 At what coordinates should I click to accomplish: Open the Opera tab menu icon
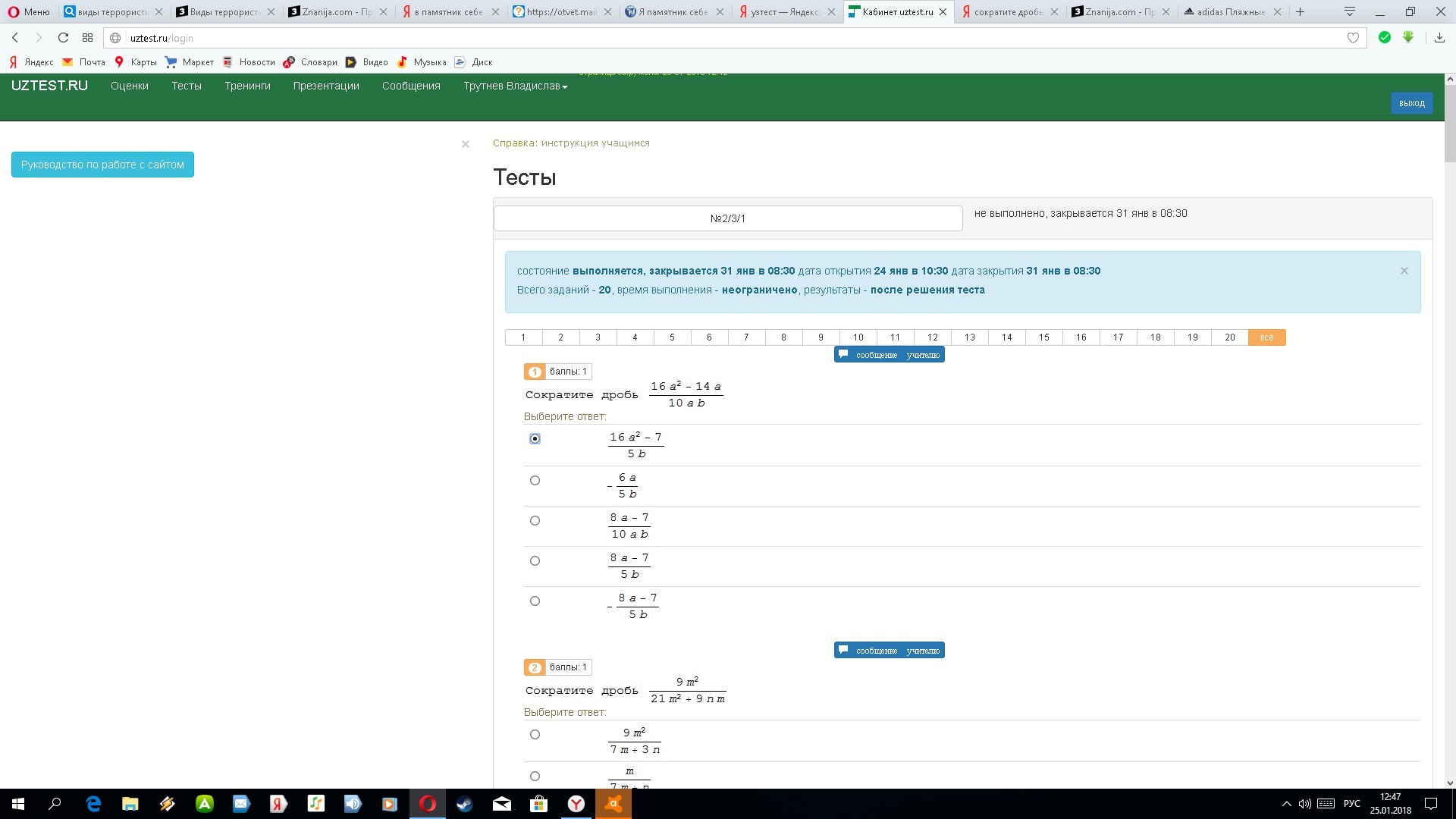(1350, 11)
